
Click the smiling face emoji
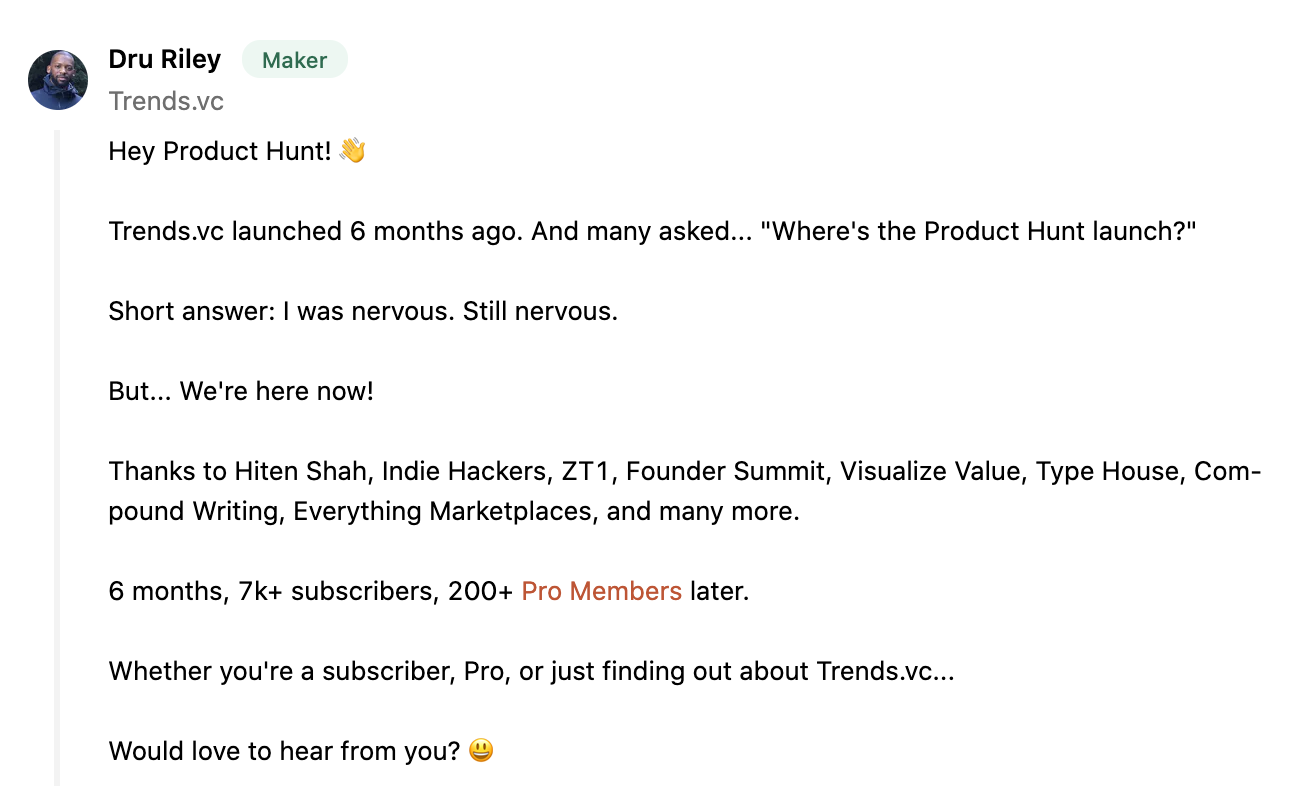(481, 751)
